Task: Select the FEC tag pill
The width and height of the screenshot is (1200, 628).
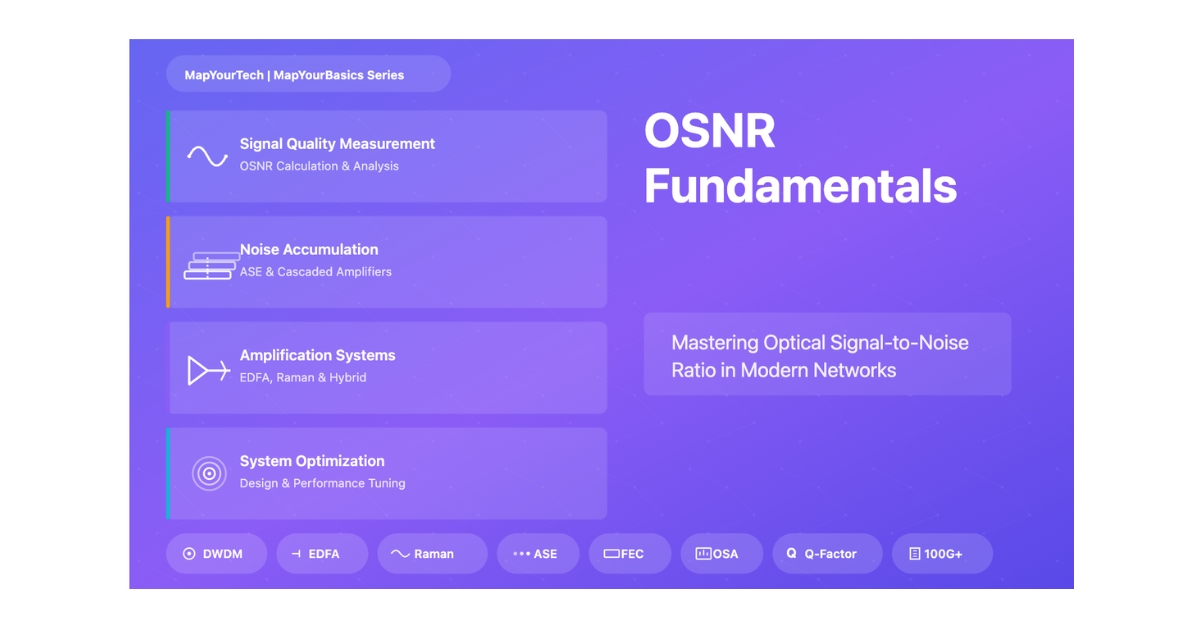Action: tap(629, 554)
